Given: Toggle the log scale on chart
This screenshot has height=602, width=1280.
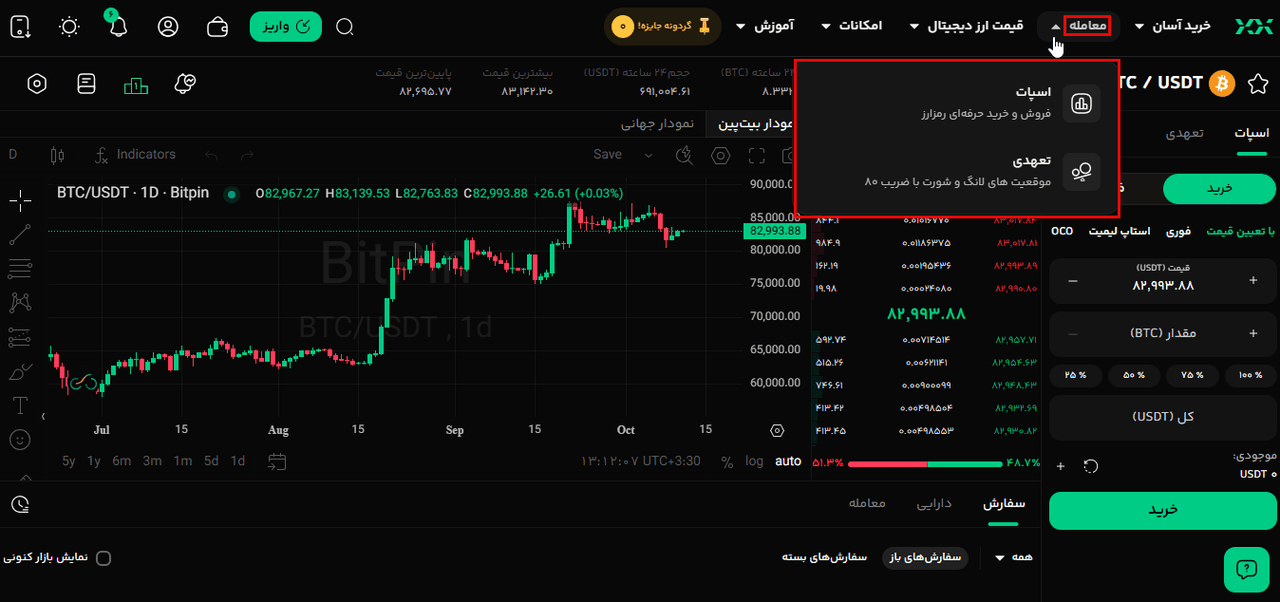Looking at the screenshot, I should pos(754,461).
